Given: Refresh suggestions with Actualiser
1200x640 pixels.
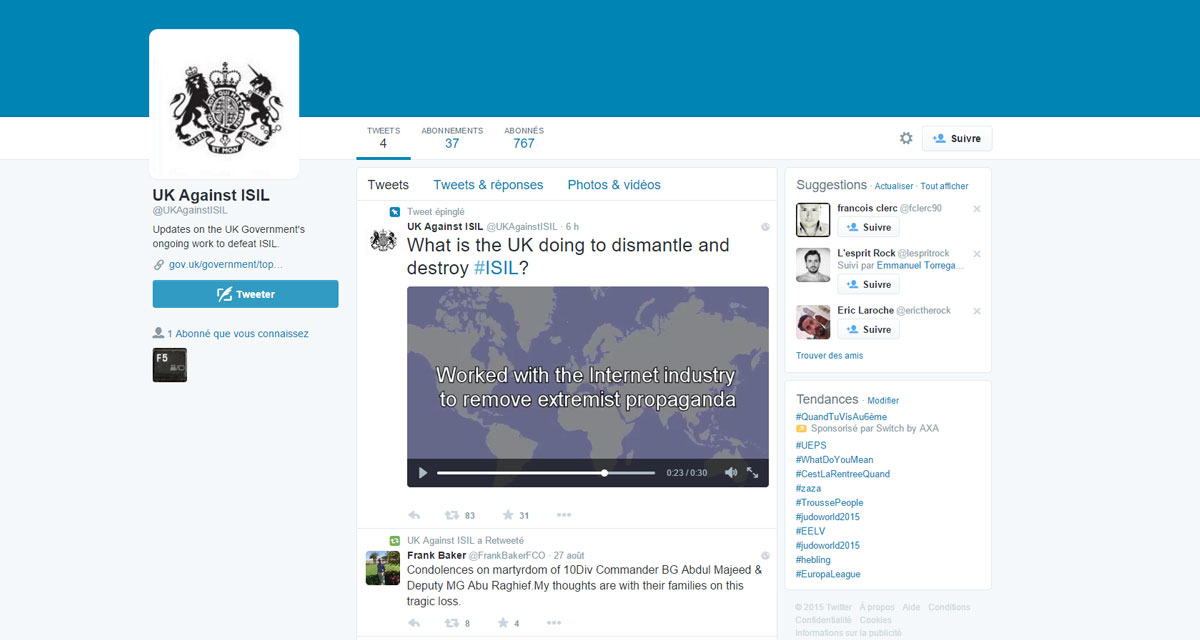Looking at the screenshot, I should click(x=894, y=186).
